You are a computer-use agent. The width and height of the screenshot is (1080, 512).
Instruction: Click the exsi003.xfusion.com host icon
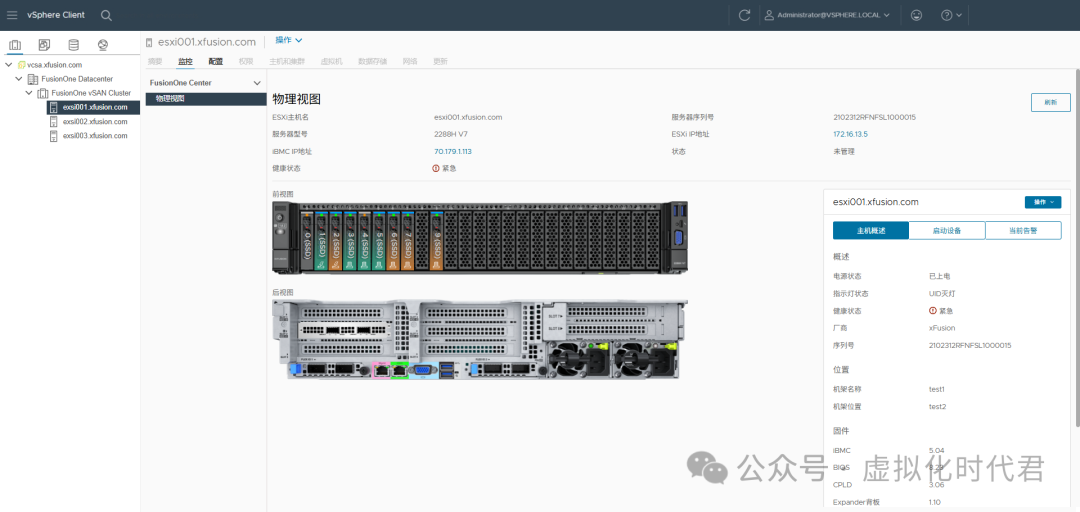[54, 136]
